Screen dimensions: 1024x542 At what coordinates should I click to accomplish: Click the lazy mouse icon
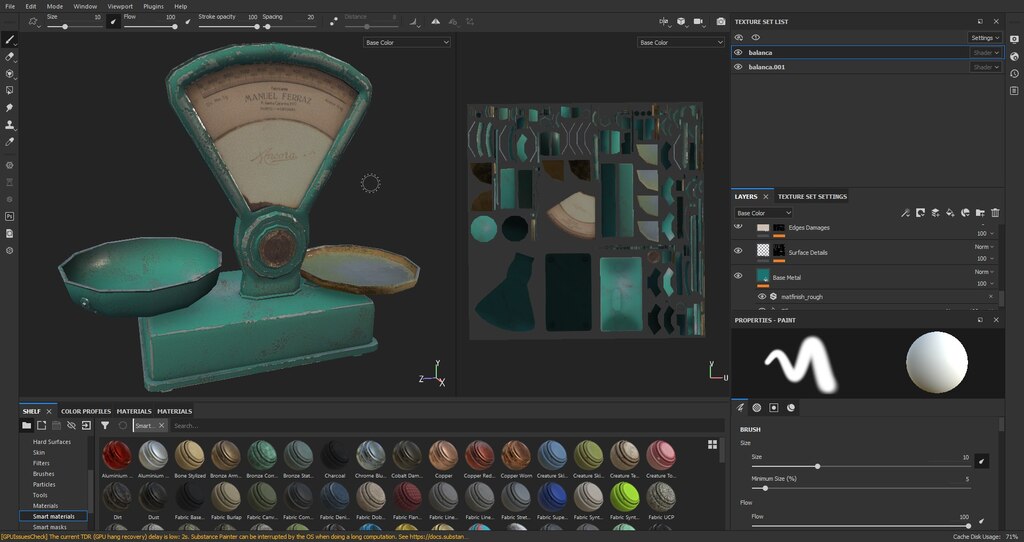click(334, 22)
